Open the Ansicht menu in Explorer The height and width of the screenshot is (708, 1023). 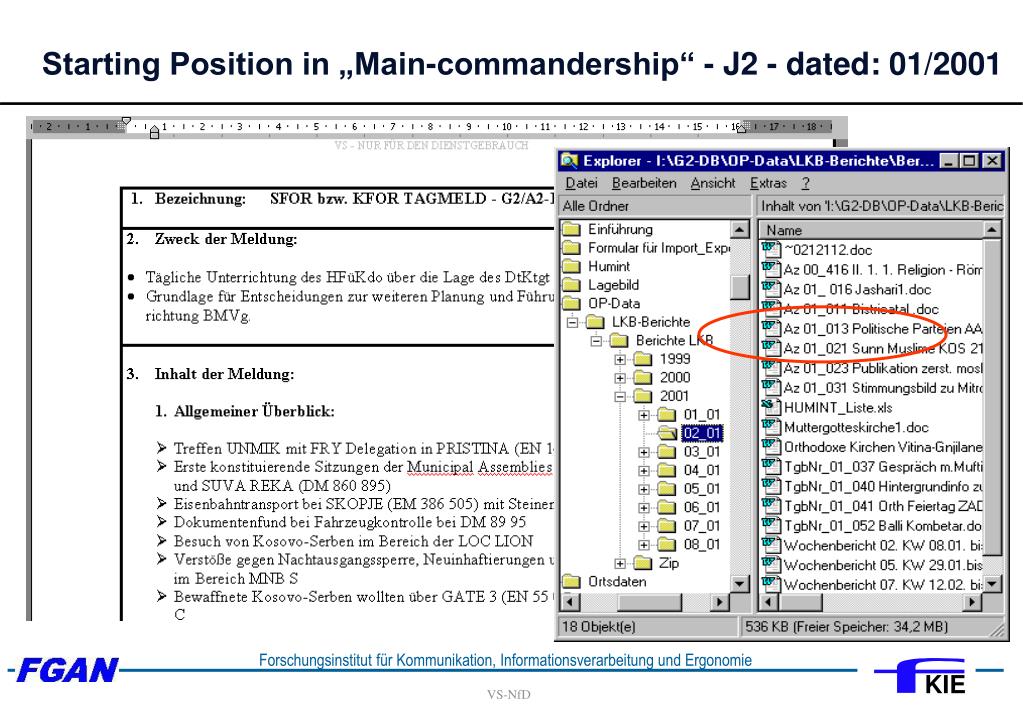pos(713,183)
